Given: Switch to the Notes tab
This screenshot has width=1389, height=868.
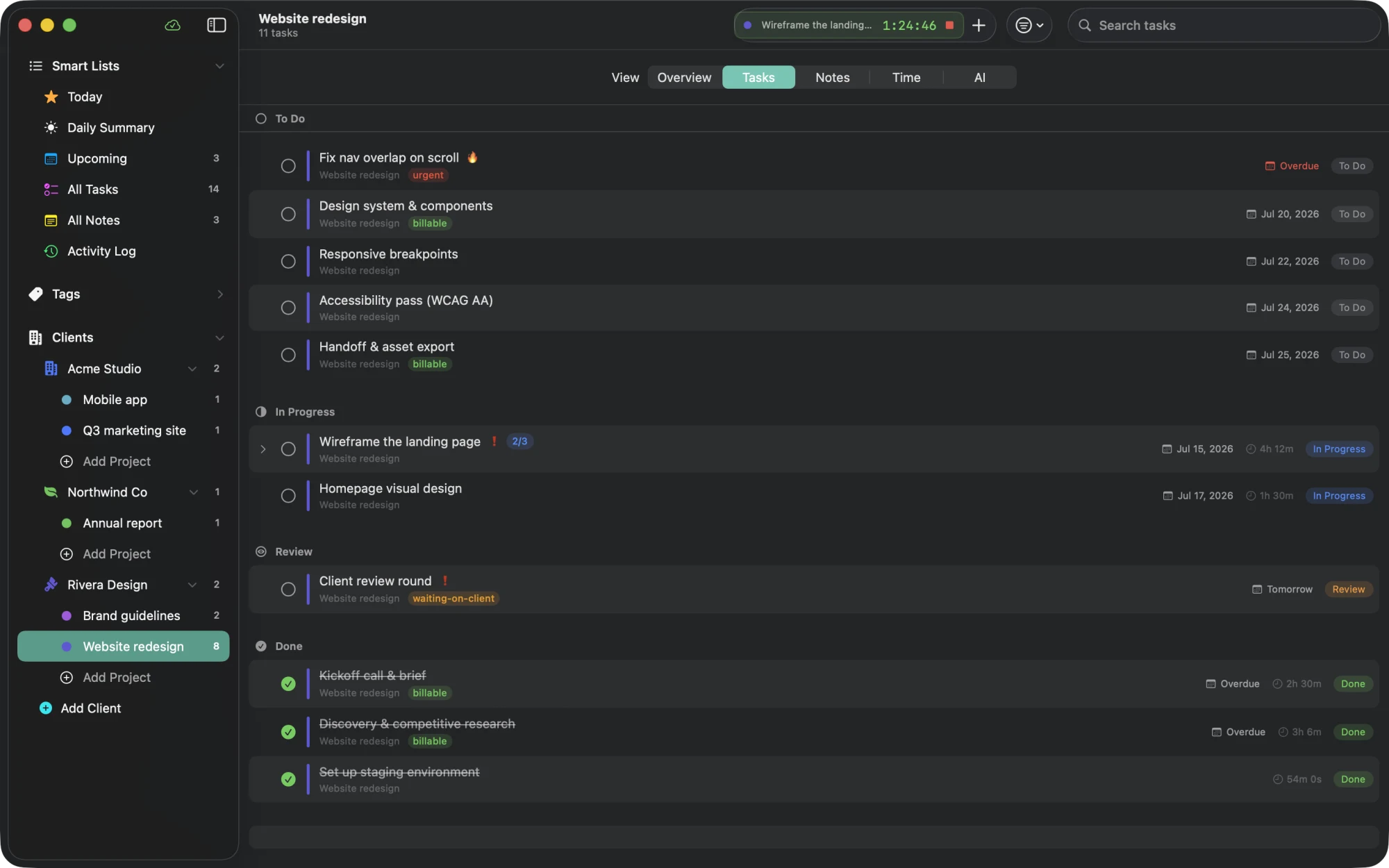Looking at the screenshot, I should [832, 77].
